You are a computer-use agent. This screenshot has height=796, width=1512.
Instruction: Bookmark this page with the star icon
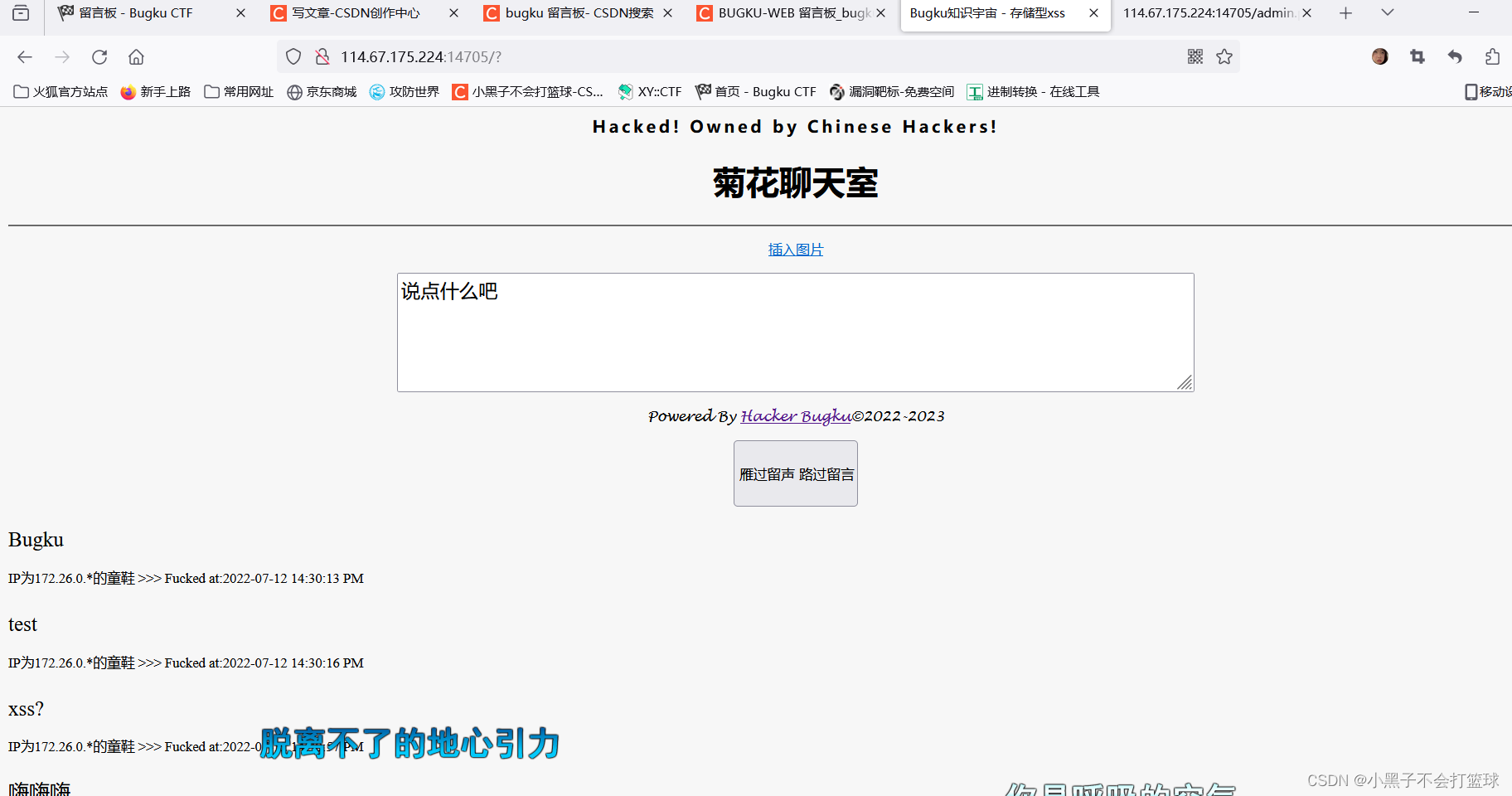(x=1224, y=56)
